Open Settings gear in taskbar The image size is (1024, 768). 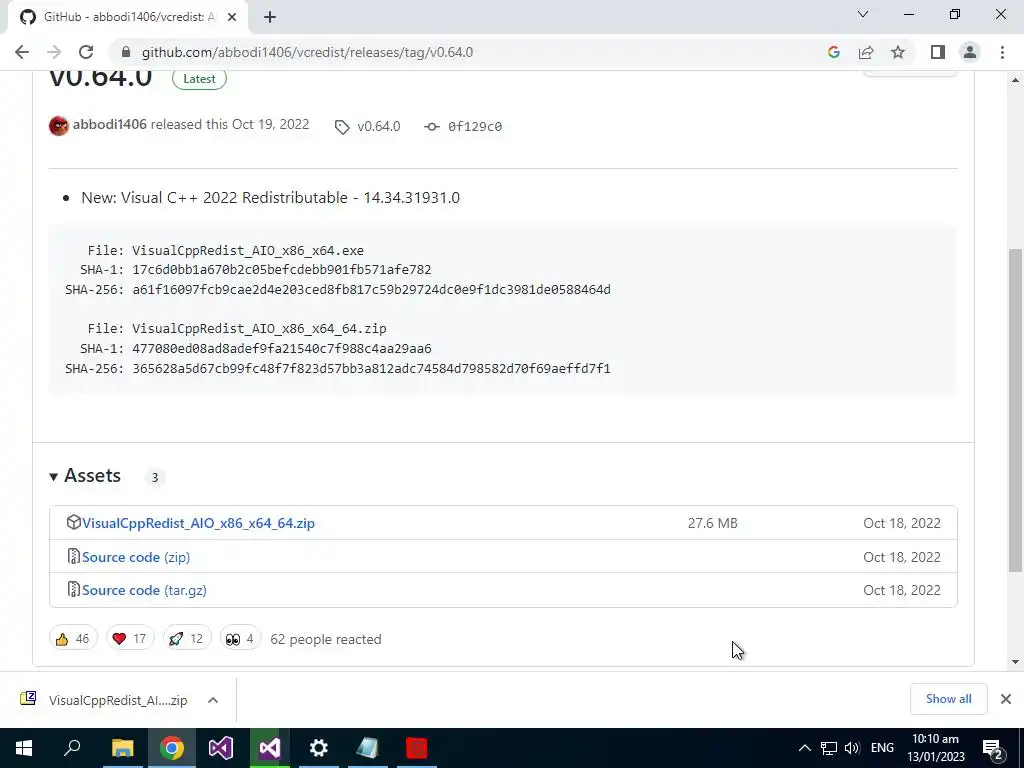[x=319, y=748]
